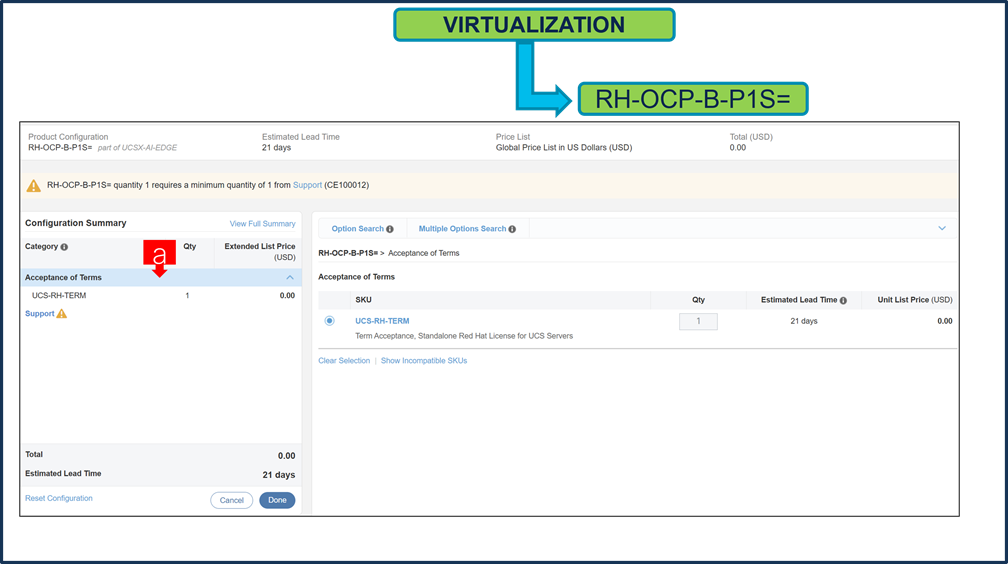Image resolution: width=1008 pixels, height=564 pixels.
Task: Click the Extended List Price column header
Action: click(x=260, y=251)
